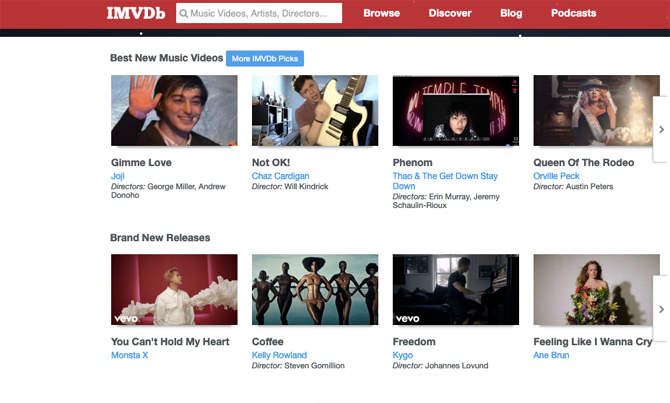
Task: Open artist link Monsta X
Action: click(x=129, y=355)
